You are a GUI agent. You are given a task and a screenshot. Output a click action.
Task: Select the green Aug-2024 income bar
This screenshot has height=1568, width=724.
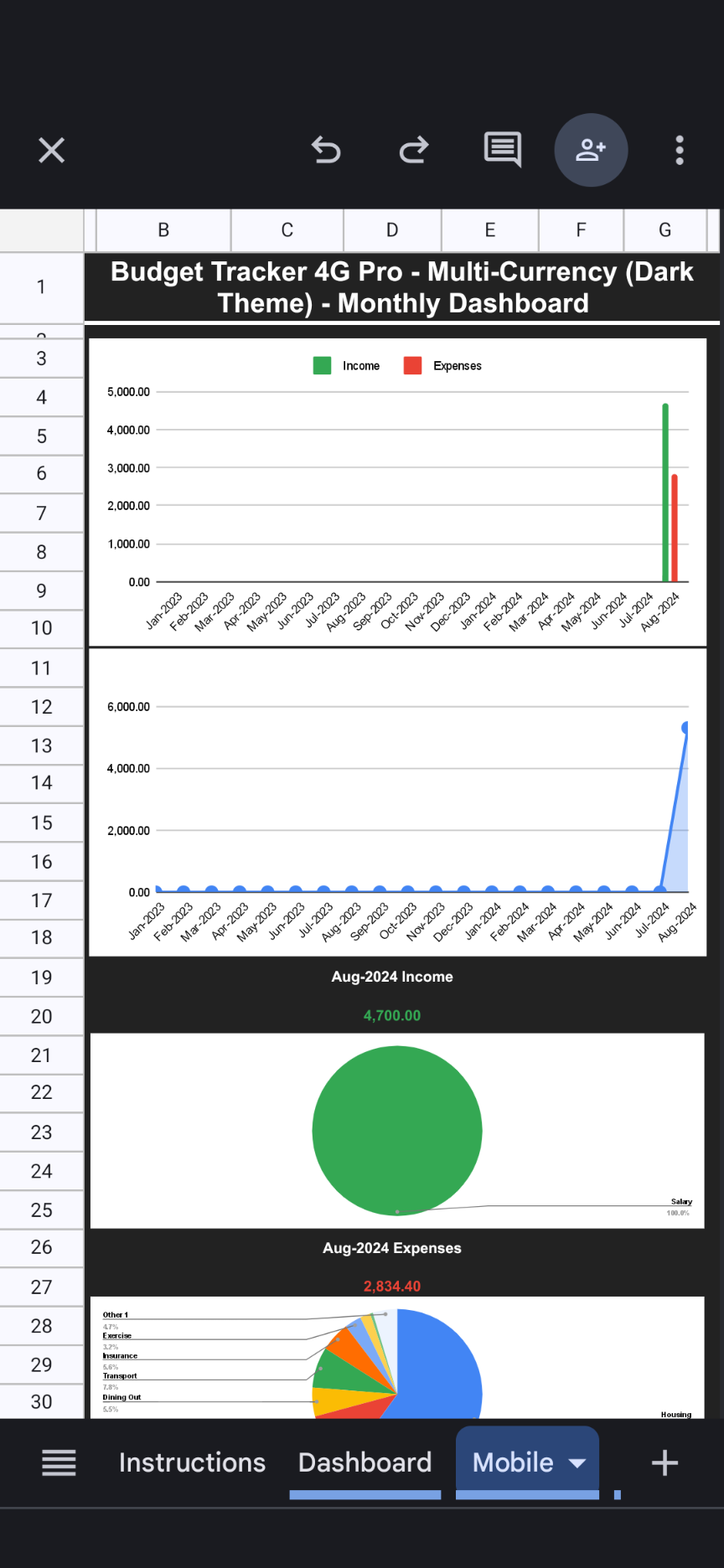pos(665,493)
